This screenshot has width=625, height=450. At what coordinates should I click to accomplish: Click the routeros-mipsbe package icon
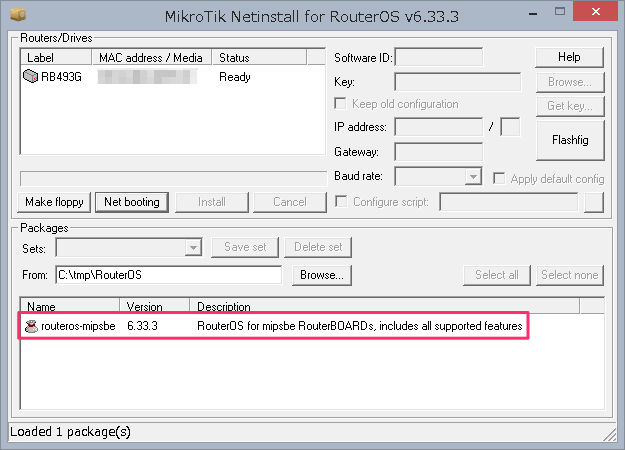(31, 326)
